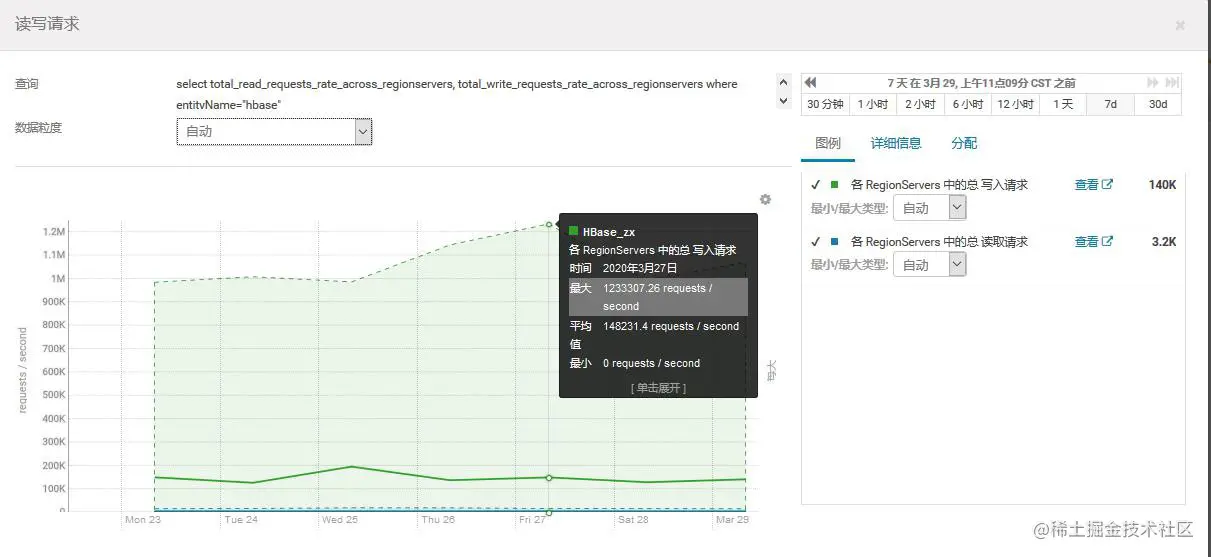Click green HBase_zx swatch in tooltip

tap(574, 231)
